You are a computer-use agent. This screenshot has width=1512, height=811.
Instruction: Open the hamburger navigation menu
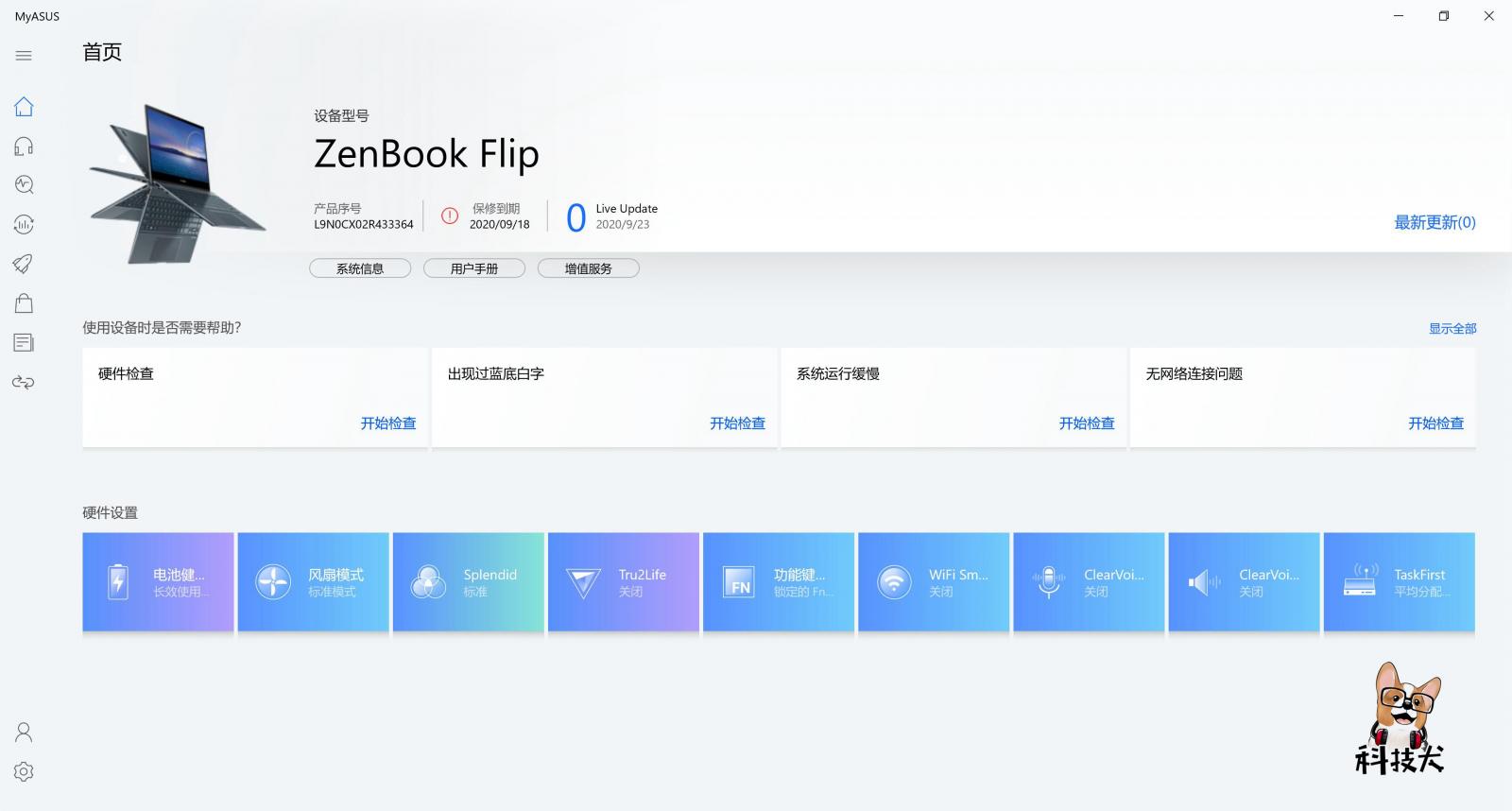click(x=24, y=56)
